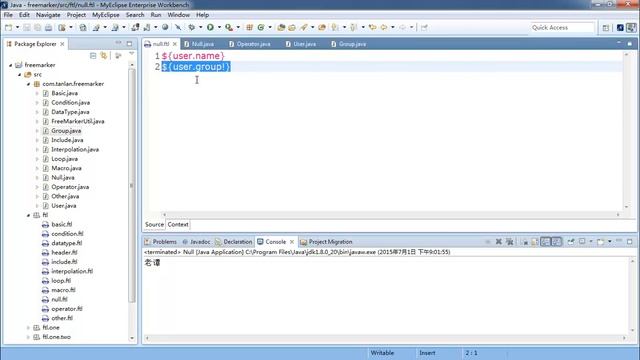640x360 pixels.
Task: Click the Forward navigation arrow icon
Action: [x=403, y=27]
